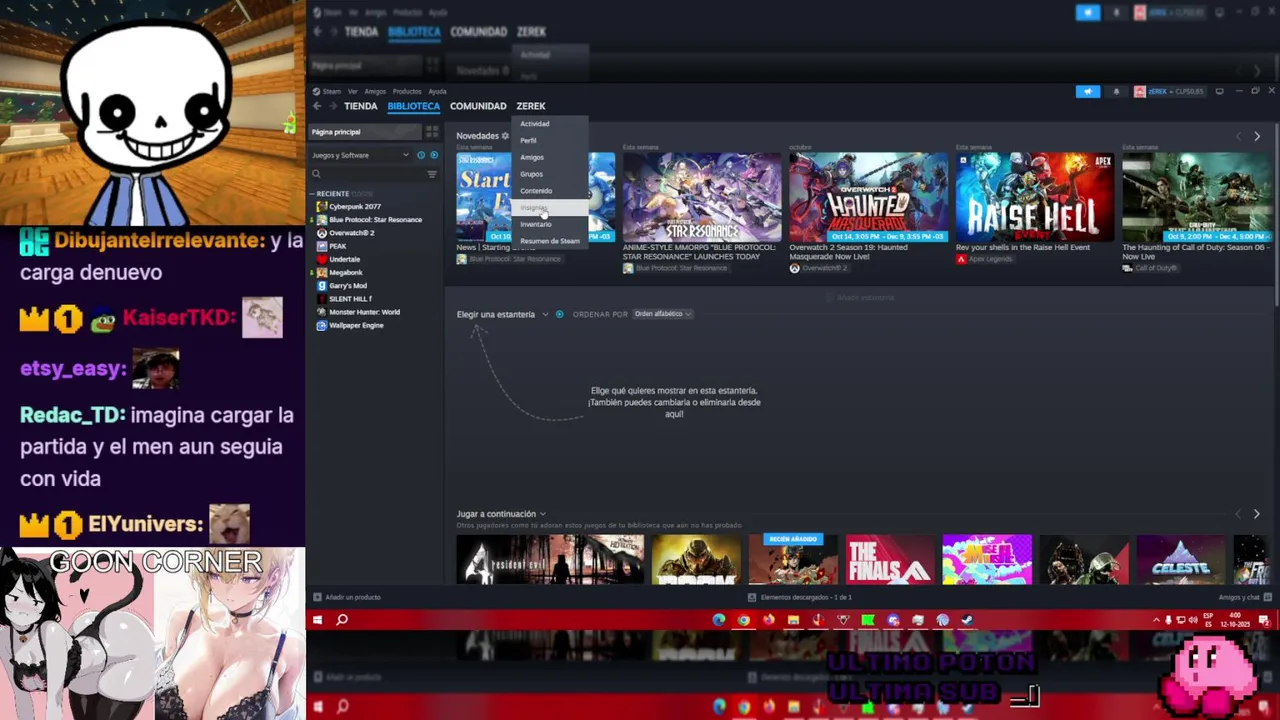Go back with the left arrow beside TIENDA
Image resolution: width=1280 pixels, height=720 pixels.
point(317,106)
